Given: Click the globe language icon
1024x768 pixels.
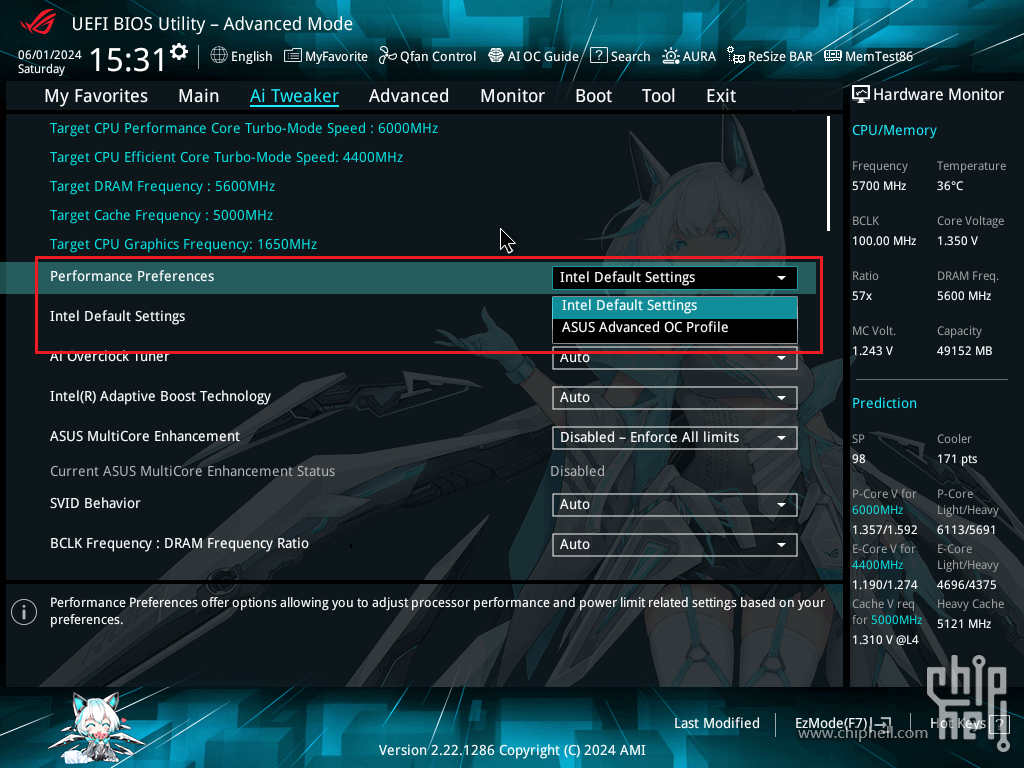Looking at the screenshot, I should coord(219,56).
